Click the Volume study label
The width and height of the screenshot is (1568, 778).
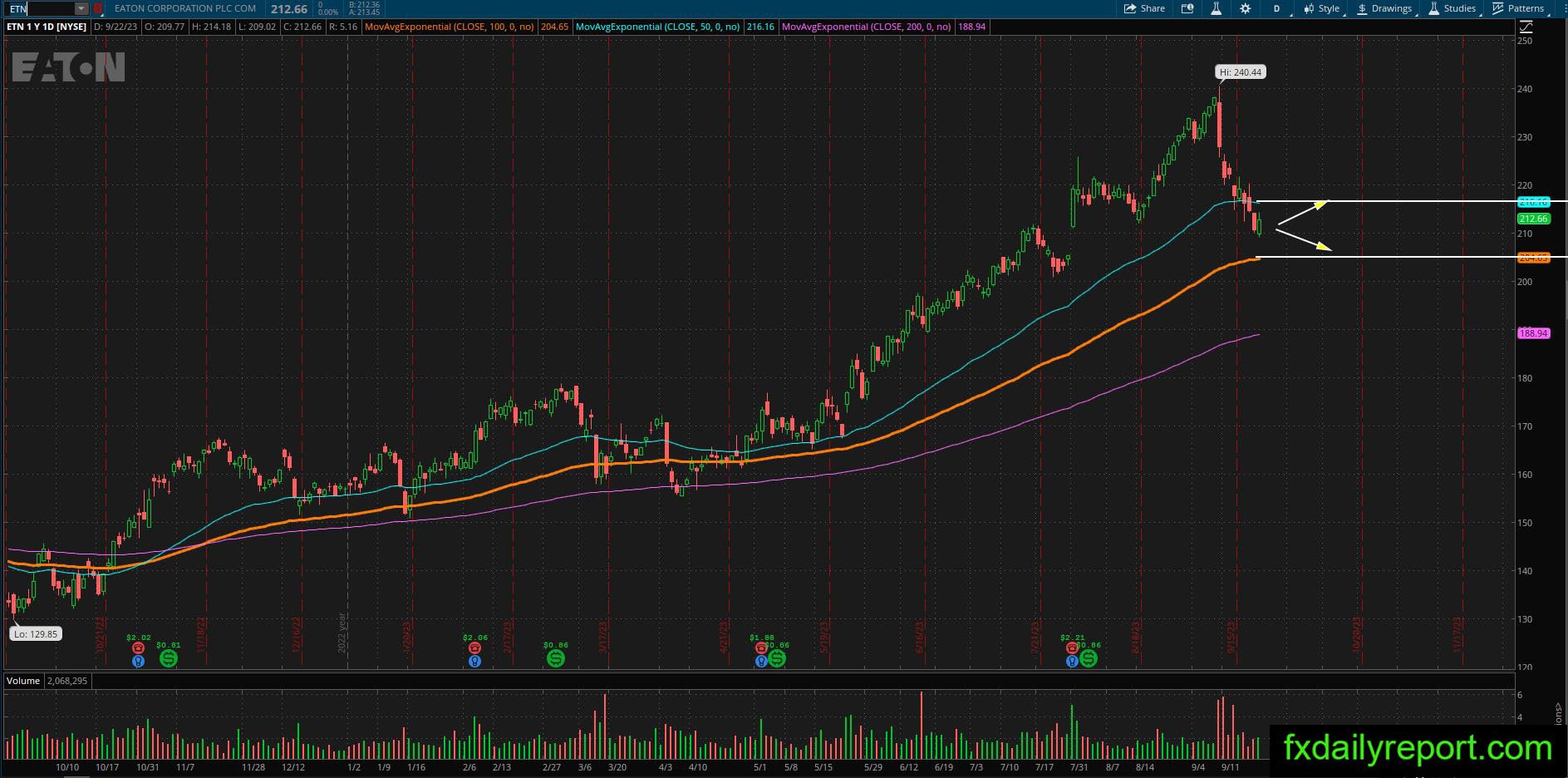(23, 681)
